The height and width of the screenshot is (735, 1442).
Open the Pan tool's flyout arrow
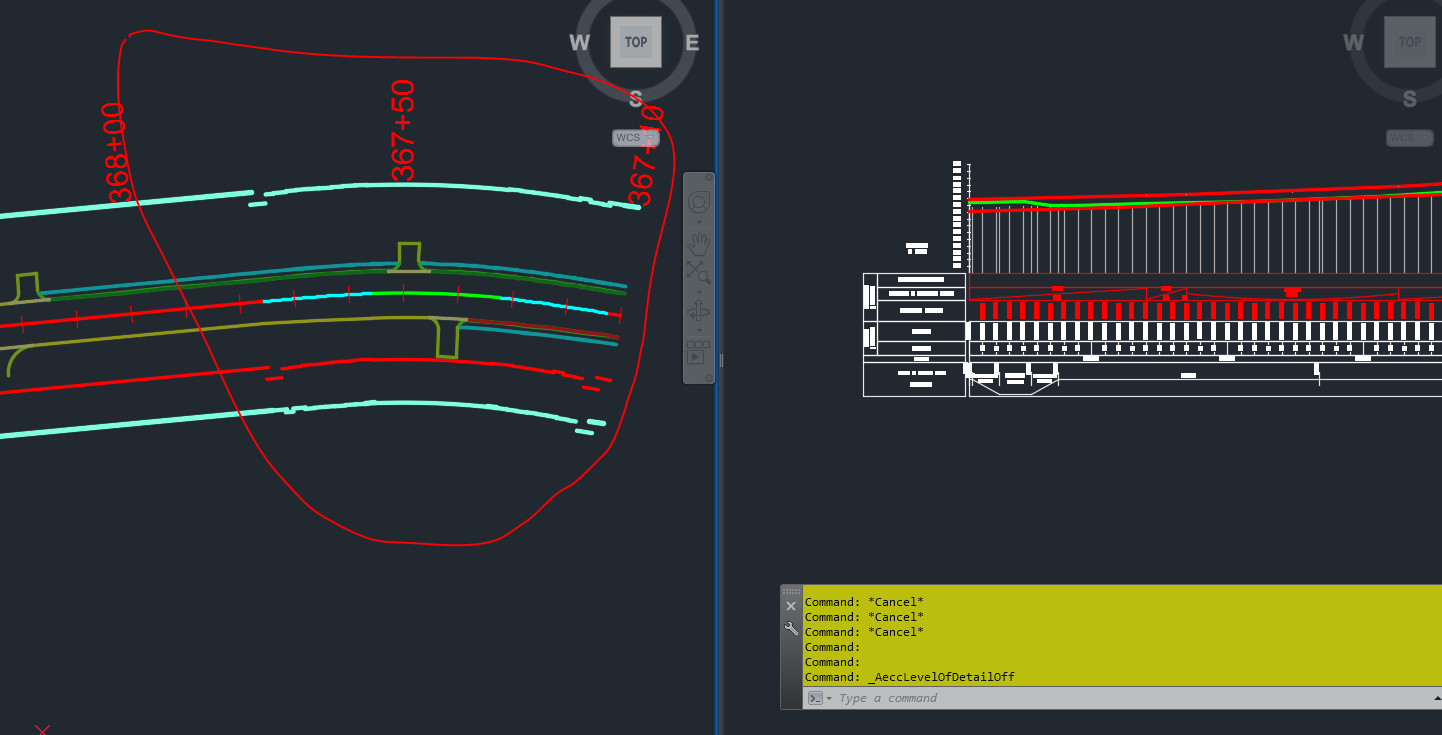click(x=699, y=294)
